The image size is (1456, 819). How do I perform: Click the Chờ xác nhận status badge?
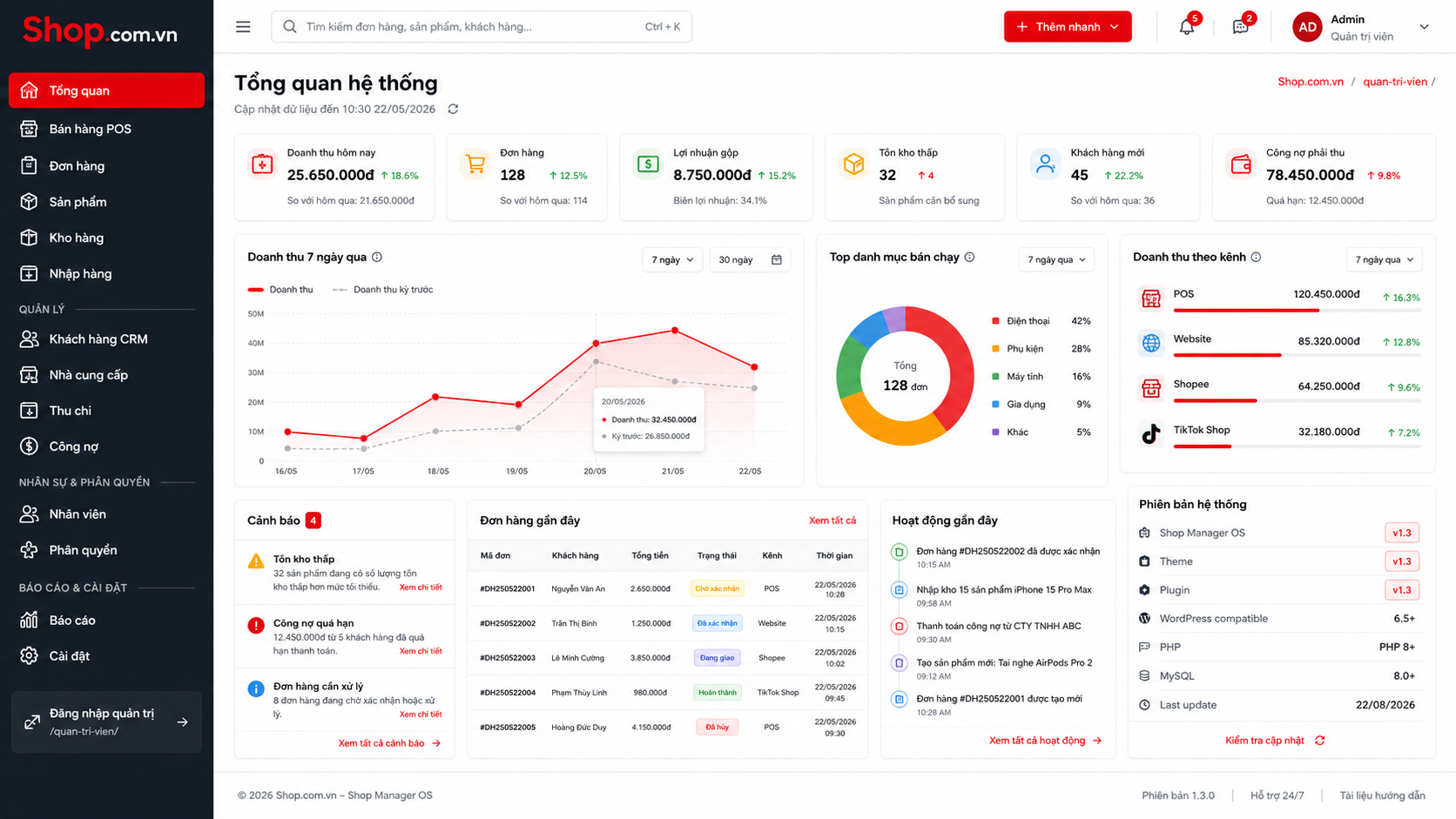click(717, 588)
